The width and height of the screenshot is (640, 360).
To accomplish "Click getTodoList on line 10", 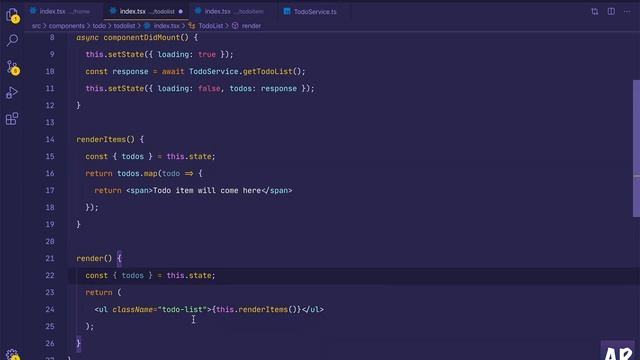I will [268, 71].
